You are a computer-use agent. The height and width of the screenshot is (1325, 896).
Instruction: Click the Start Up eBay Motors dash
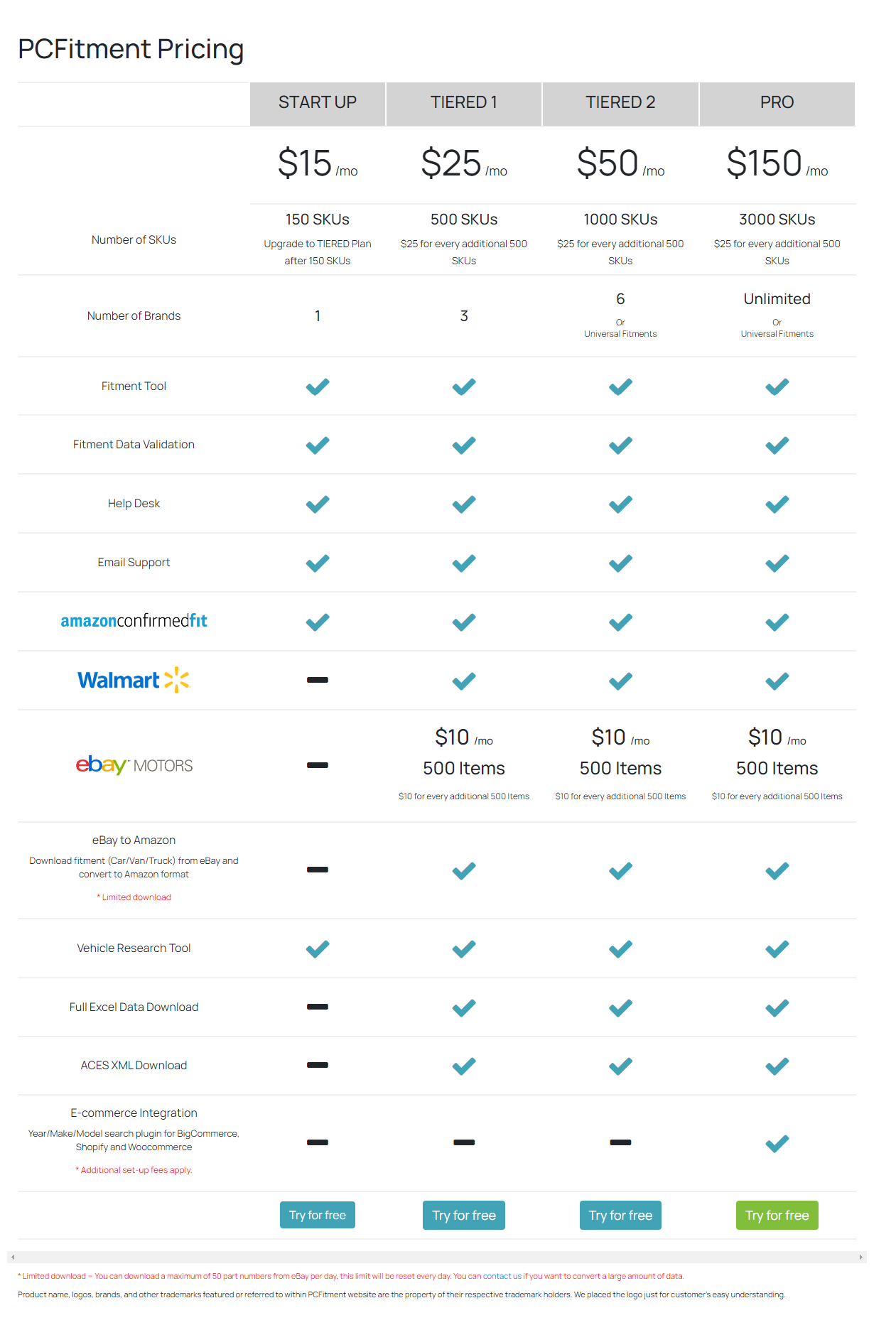318,765
